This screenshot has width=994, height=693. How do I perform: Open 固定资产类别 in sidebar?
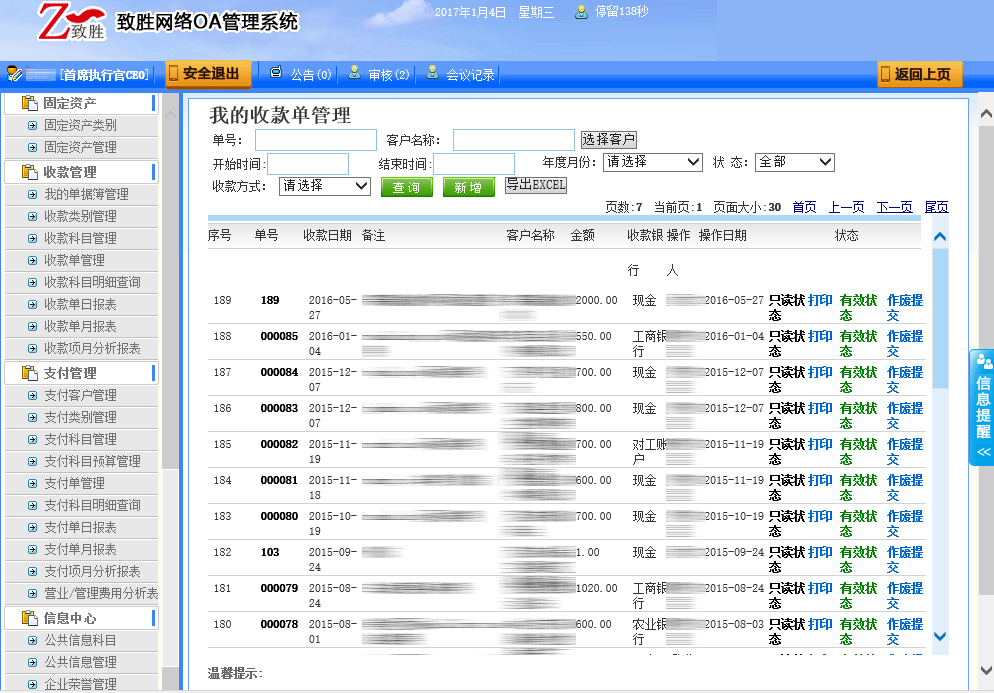point(80,126)
